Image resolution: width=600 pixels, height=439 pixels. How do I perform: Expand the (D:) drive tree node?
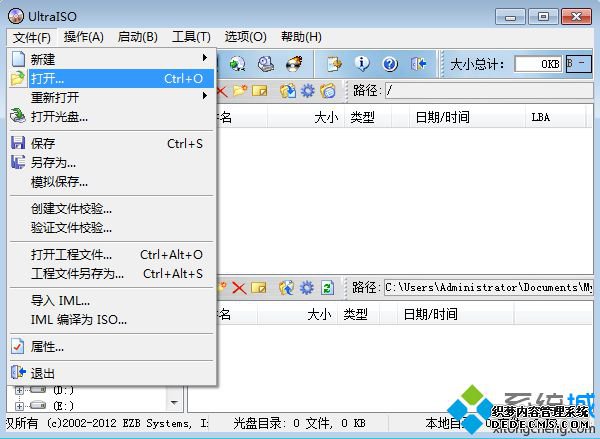(19, 390)
